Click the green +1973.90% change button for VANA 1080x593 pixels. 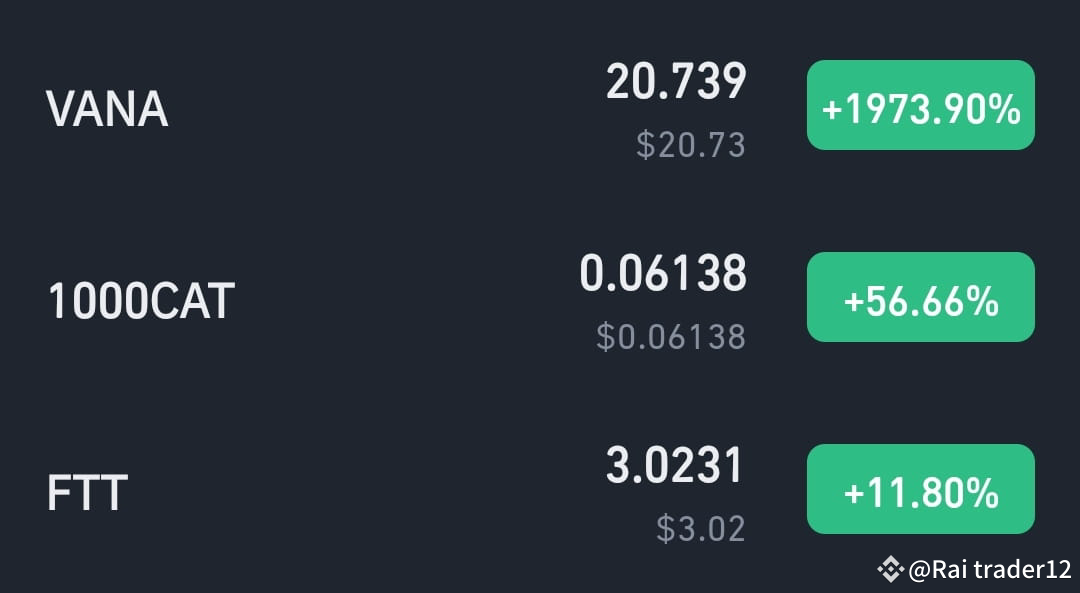pos(920,105)
